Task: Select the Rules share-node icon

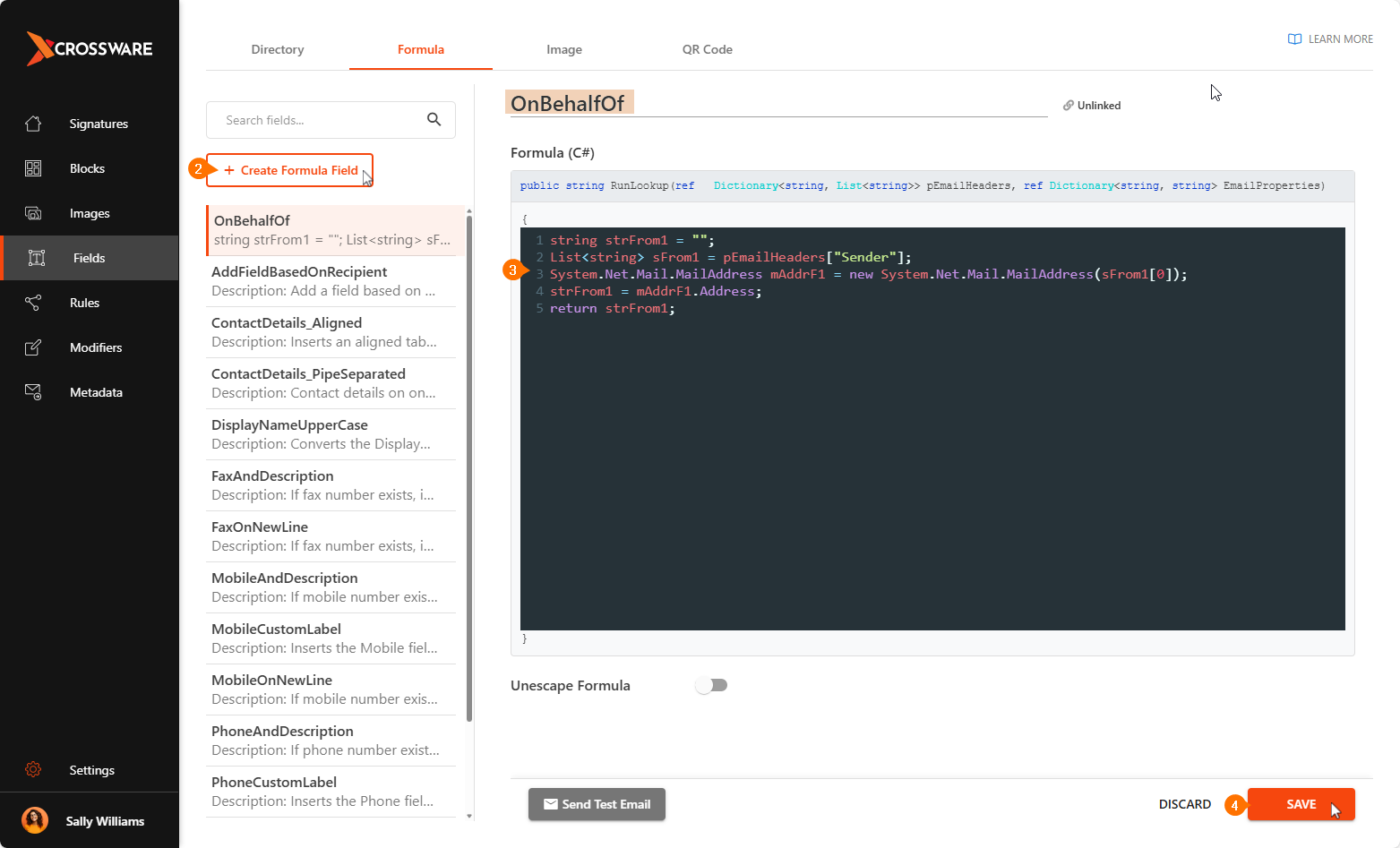Action: click(x=33, y=303)
